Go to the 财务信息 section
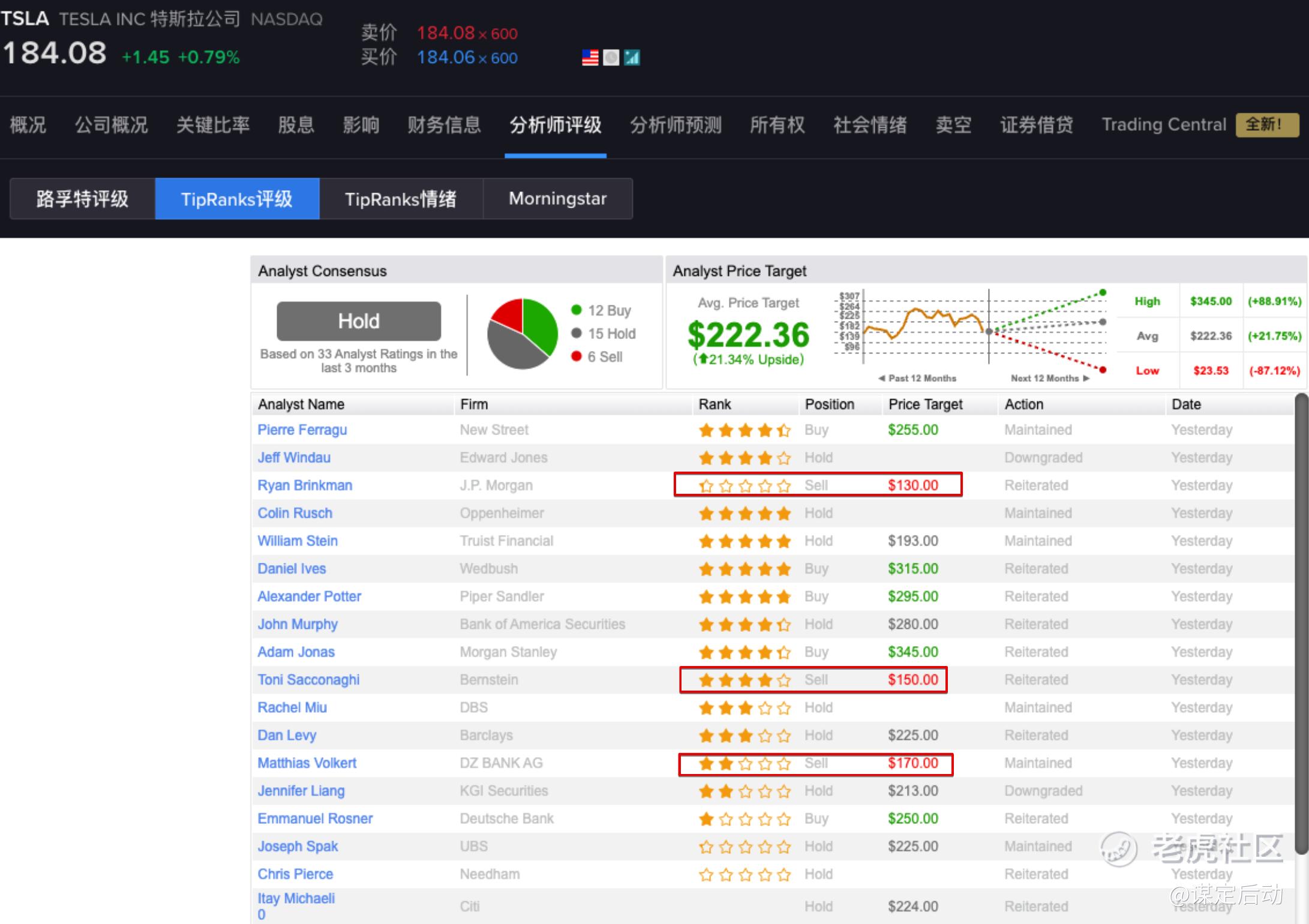Image resolution: width=1309 pixels, height=924 pixels. click(444, 125)
